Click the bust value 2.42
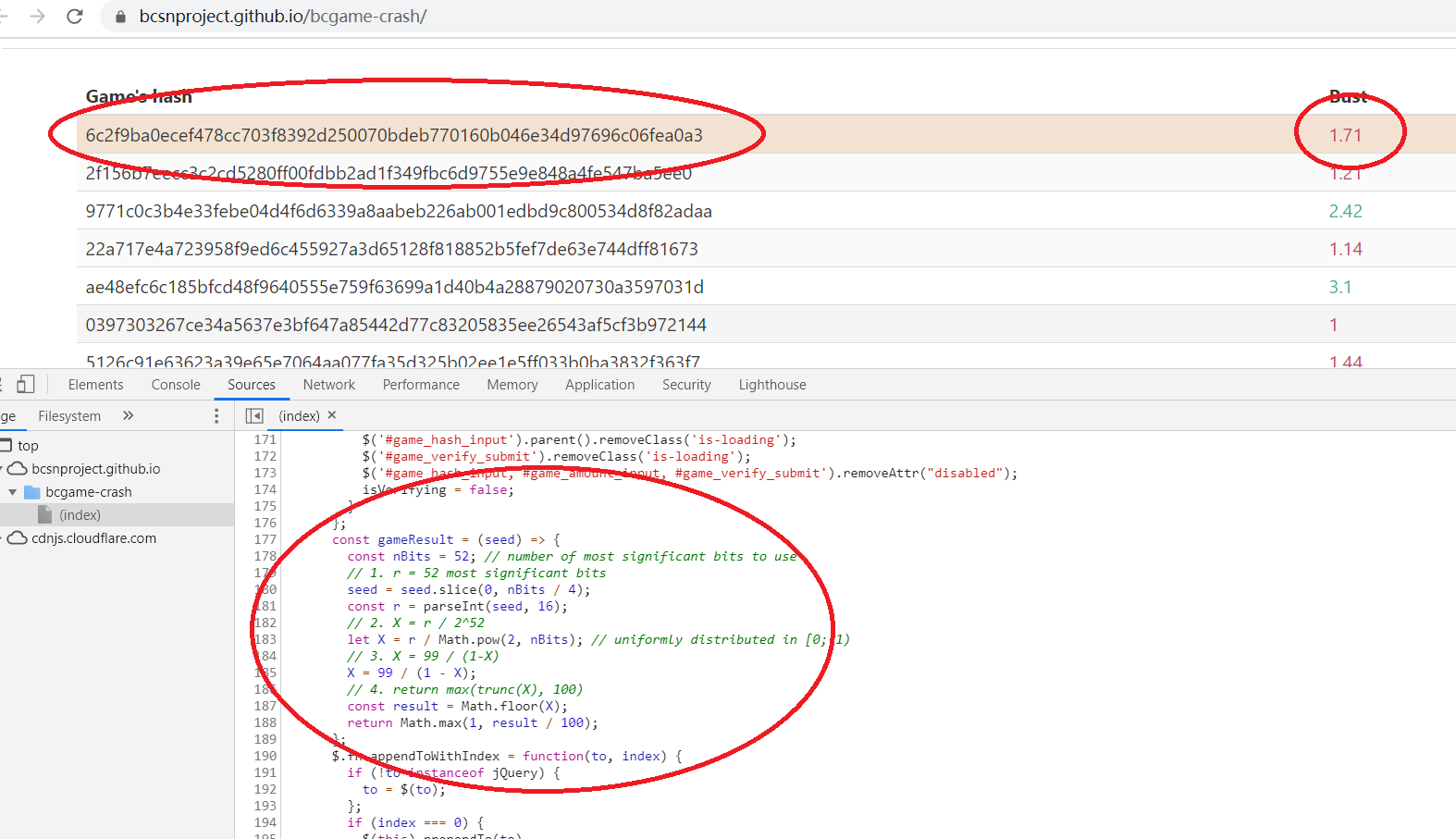 tap(1345, 211)
